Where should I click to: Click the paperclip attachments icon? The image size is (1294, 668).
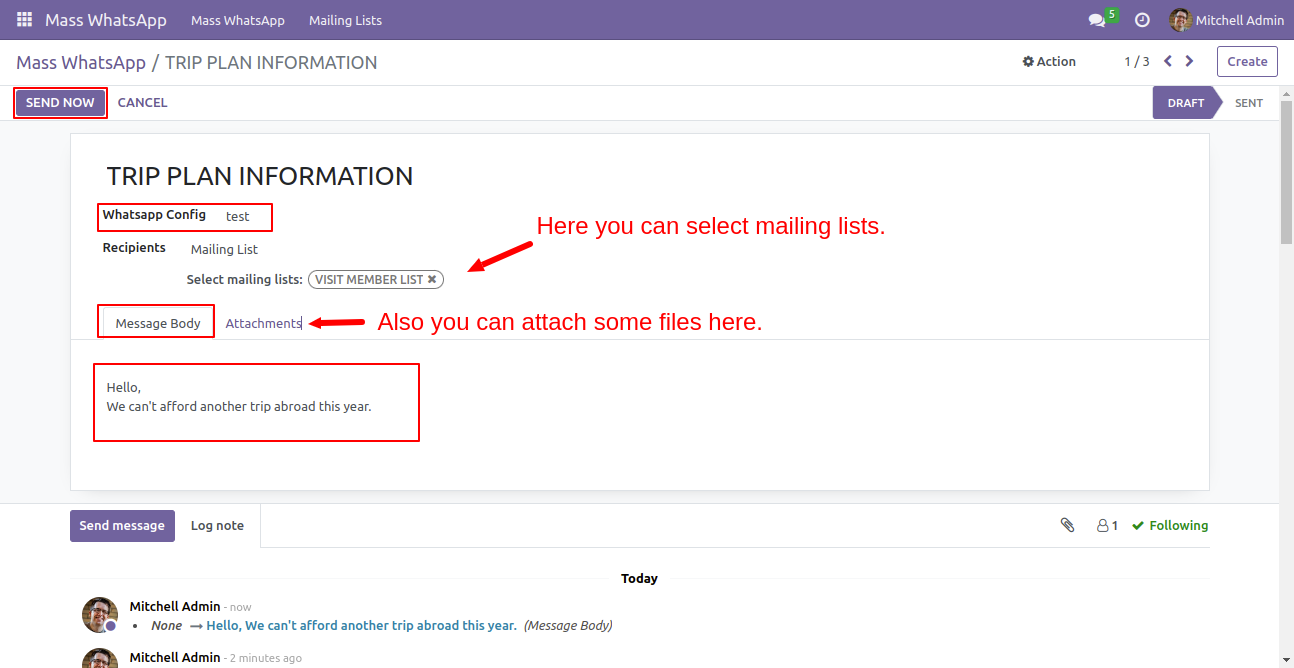pos(1067,525)
